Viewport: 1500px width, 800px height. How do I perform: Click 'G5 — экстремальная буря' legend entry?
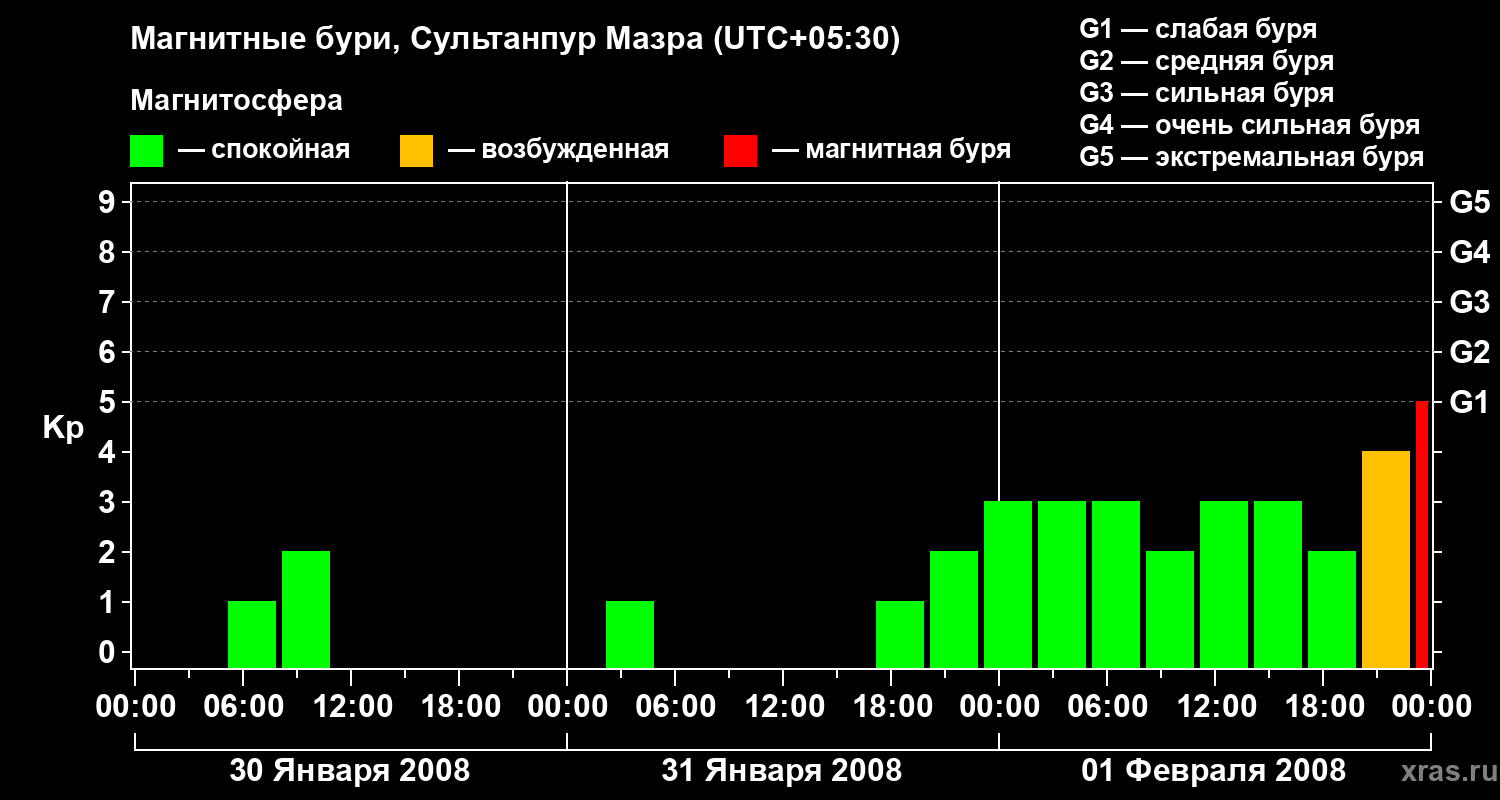(x=1251, y=158)
